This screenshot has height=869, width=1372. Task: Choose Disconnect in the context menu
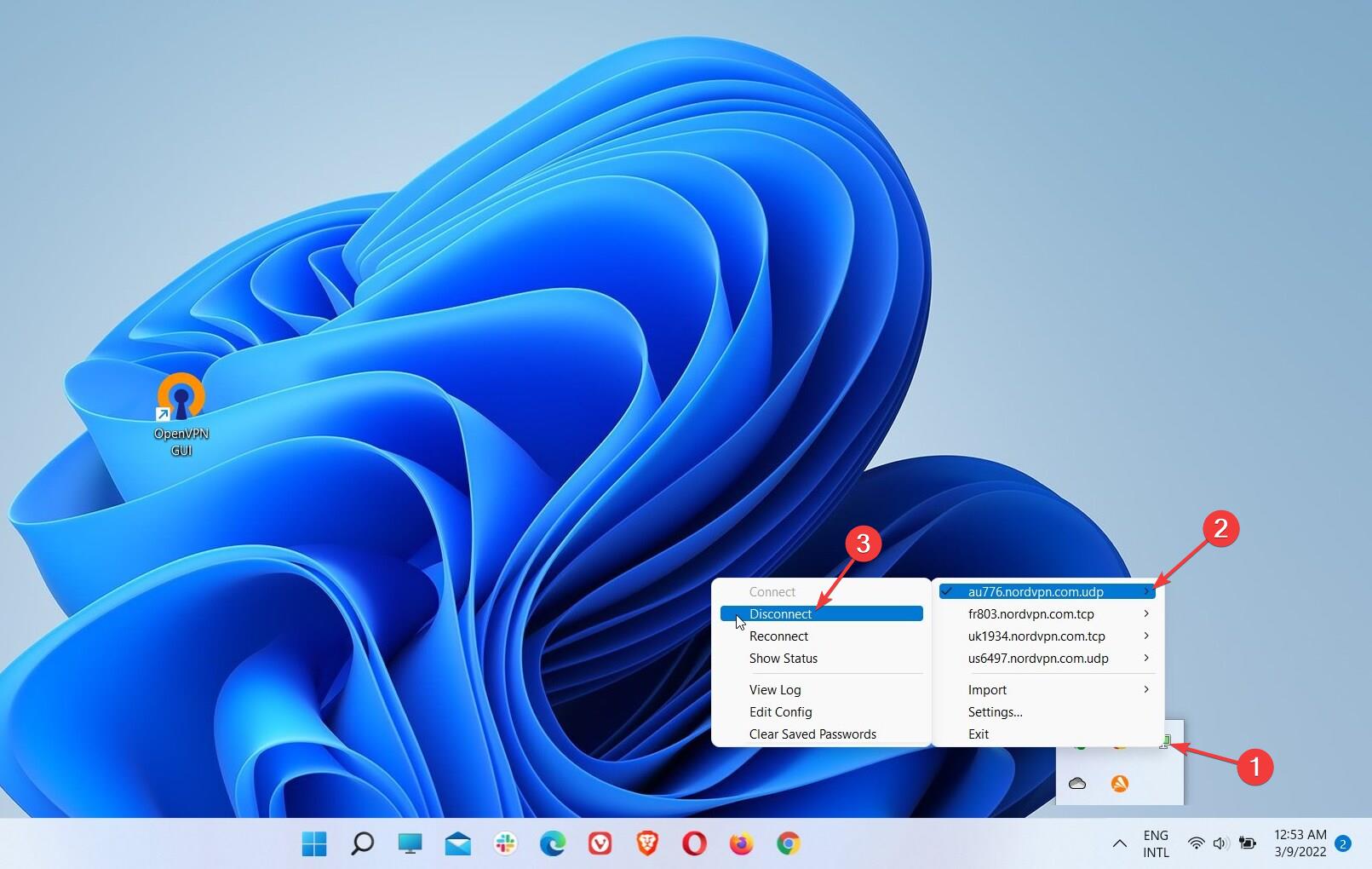(x=781, y=613)
